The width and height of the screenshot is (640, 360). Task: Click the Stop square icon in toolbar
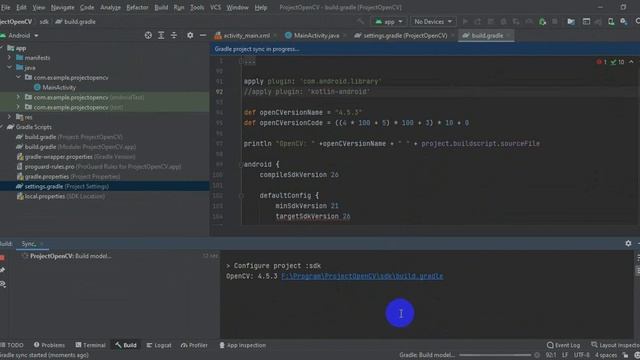tap(555, 21)
